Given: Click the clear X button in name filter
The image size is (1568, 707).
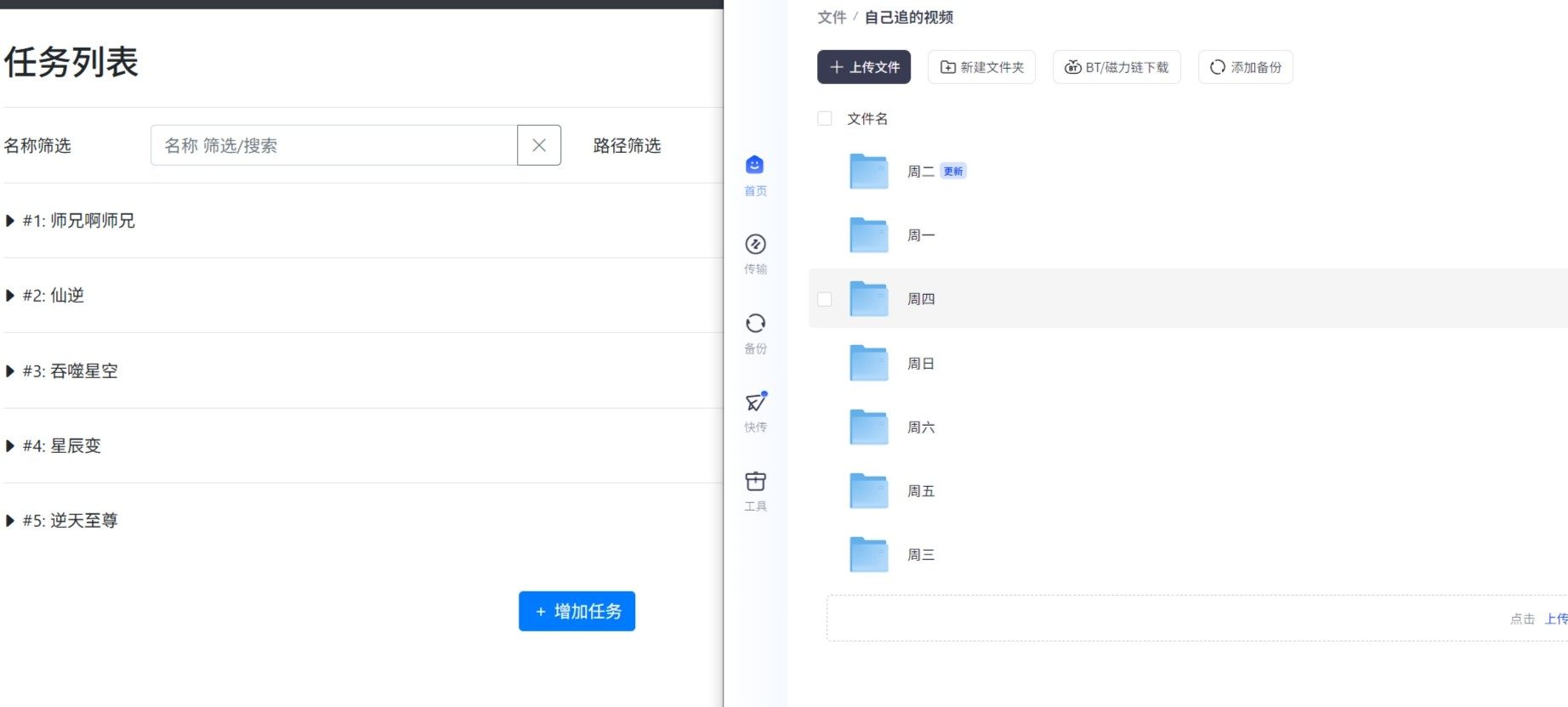Looking at the screenshot, I should point(539,145).
